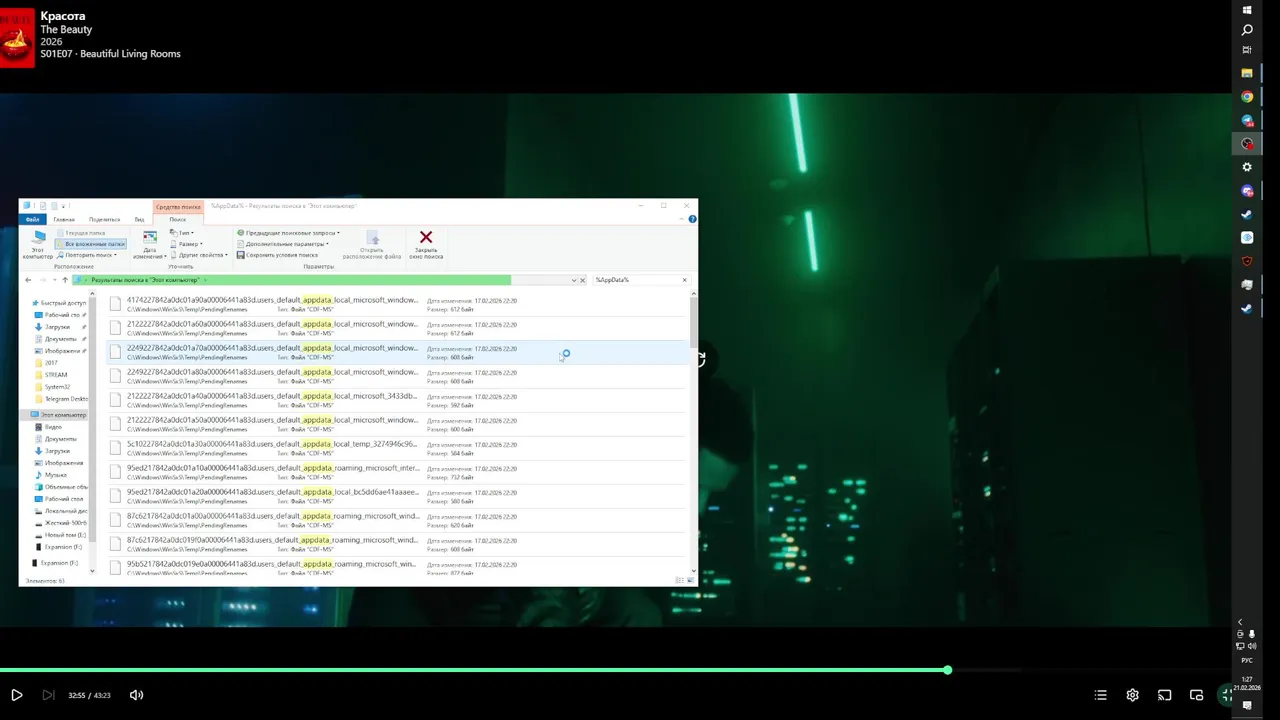Click Этот компьютер ribbon button
1280x720 pixels.
[x=38, y=246]
